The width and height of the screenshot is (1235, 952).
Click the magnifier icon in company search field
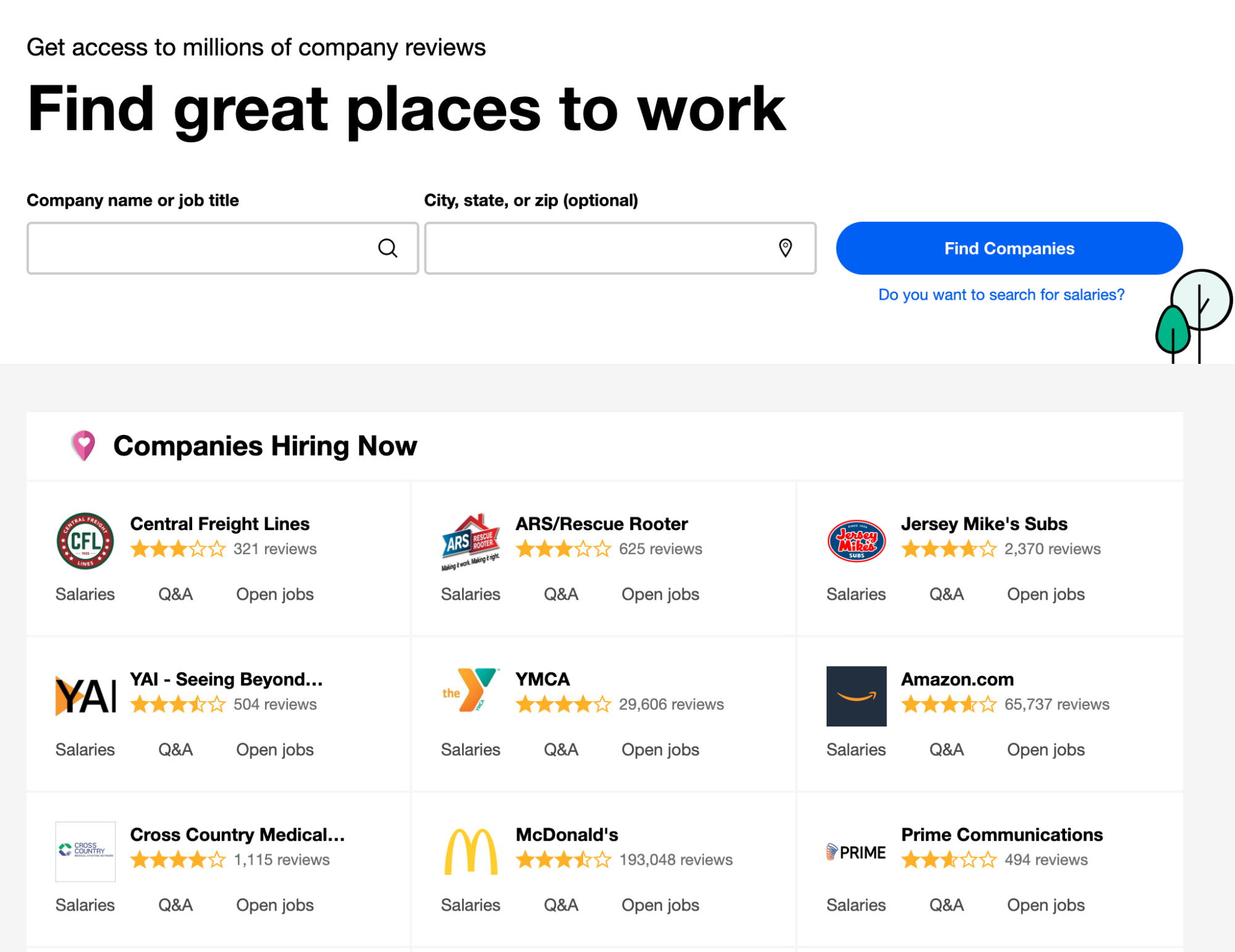[x=387, y=248]
